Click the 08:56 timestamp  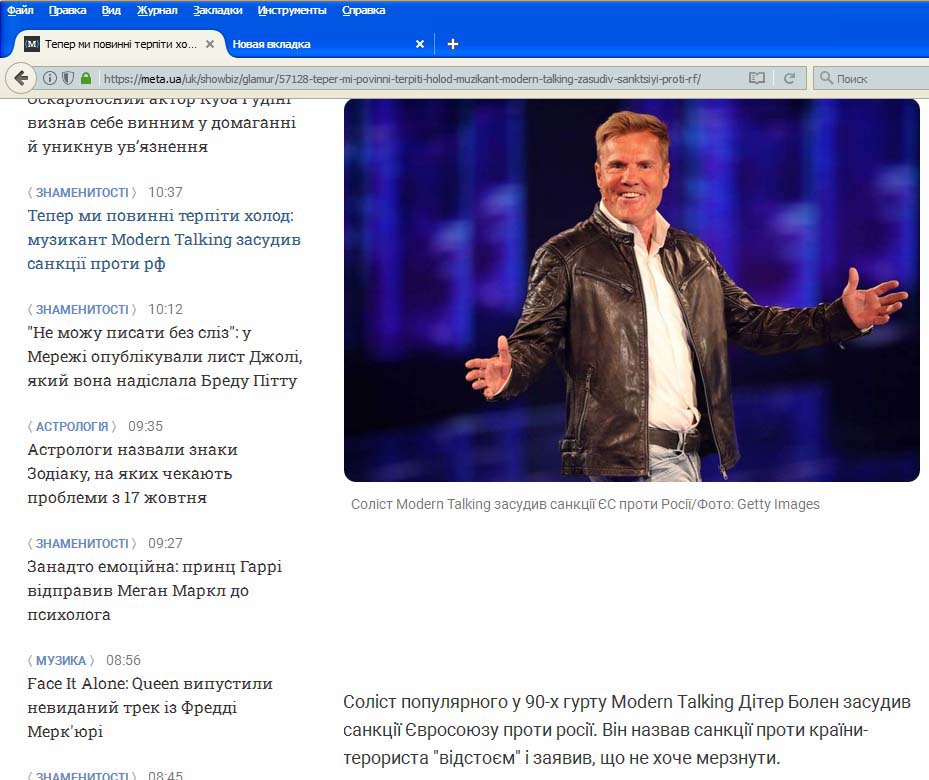(123, 660)
